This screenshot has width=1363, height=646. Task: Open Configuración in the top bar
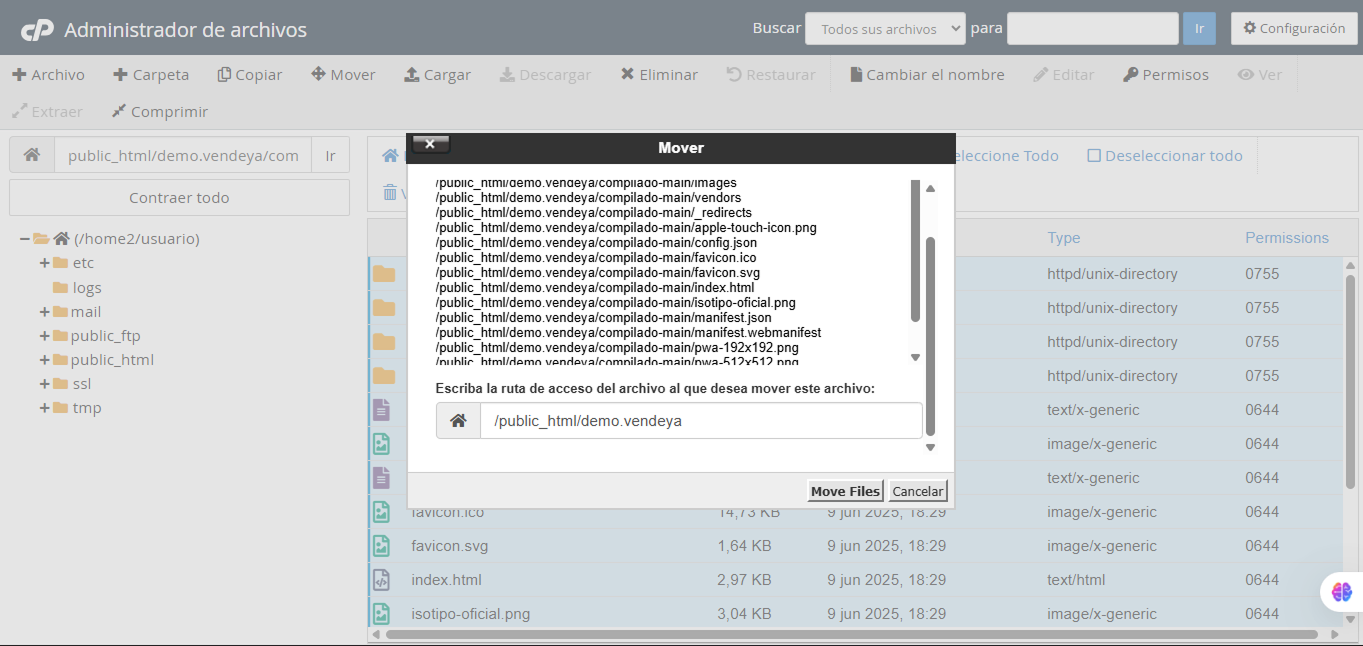tap(1293, 28)
